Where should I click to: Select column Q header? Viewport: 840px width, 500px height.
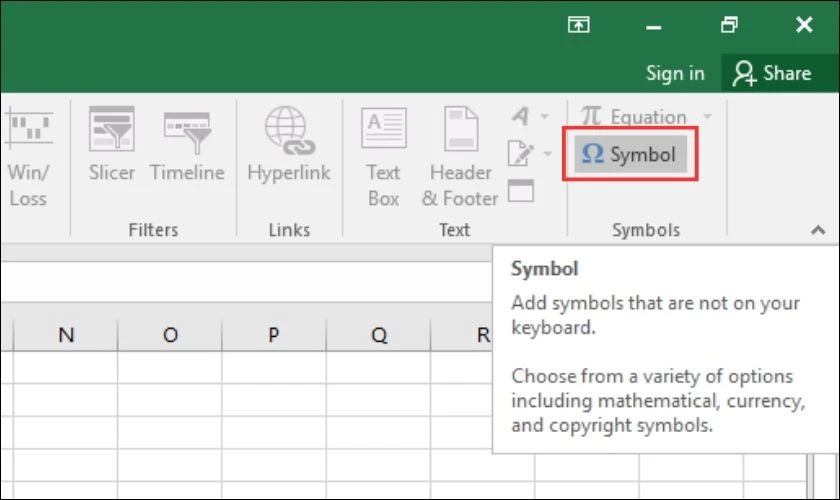[378, 335]
